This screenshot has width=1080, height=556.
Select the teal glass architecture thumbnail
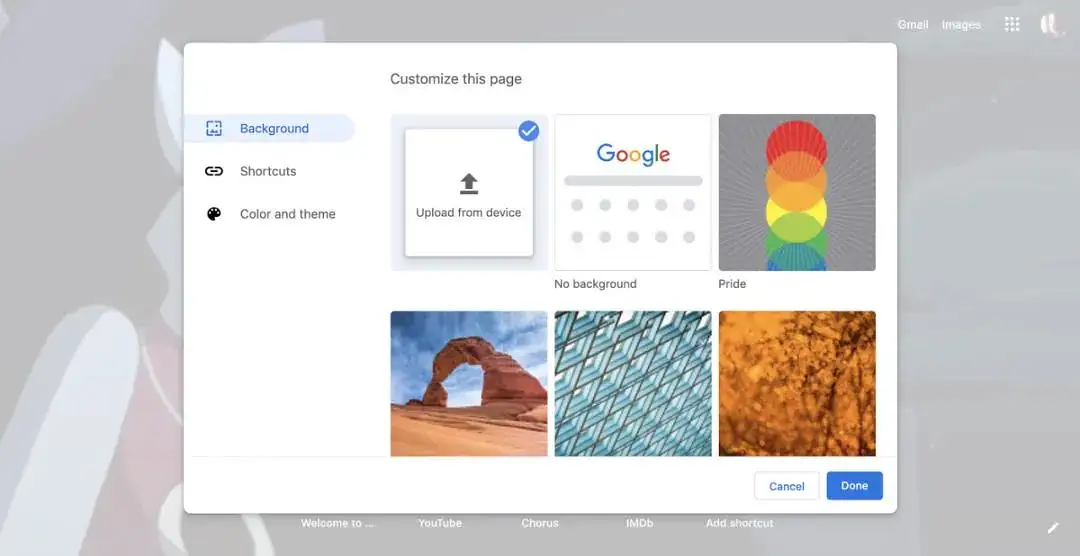click(x=633, y=383)
